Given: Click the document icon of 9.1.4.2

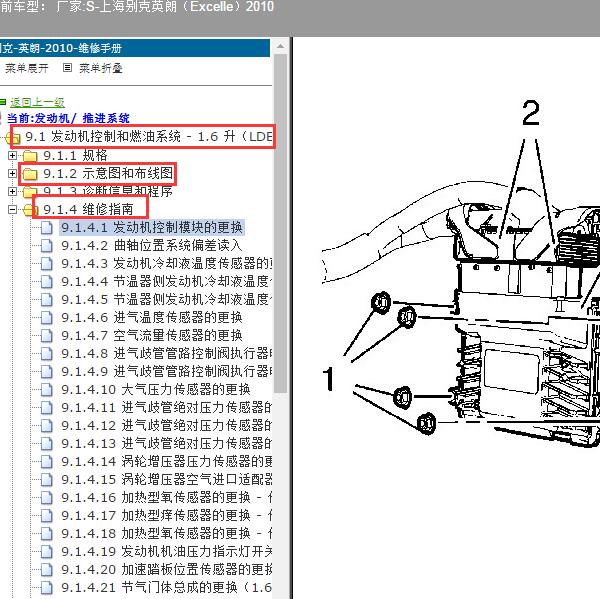Looking at the screenshot, I should (x=47, y=245).
